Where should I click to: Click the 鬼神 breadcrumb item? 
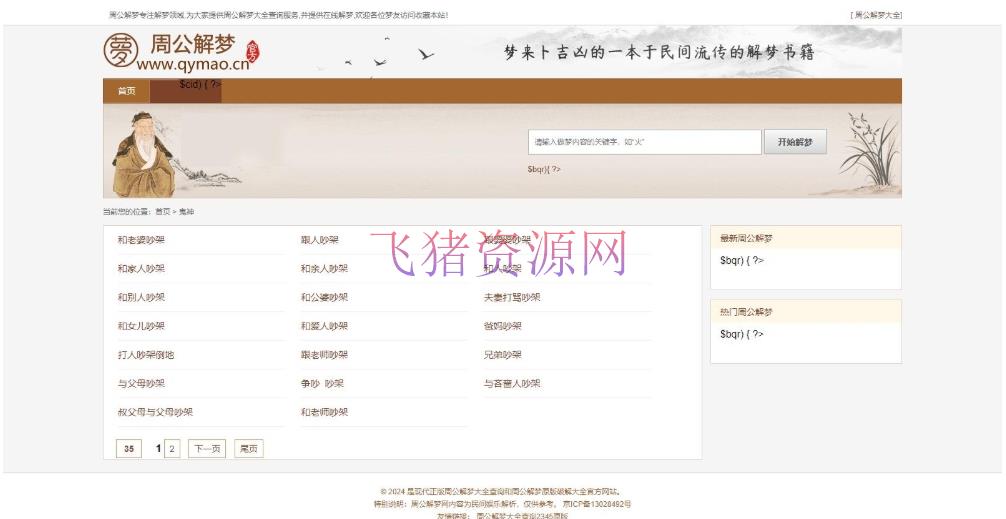[186, 212]
